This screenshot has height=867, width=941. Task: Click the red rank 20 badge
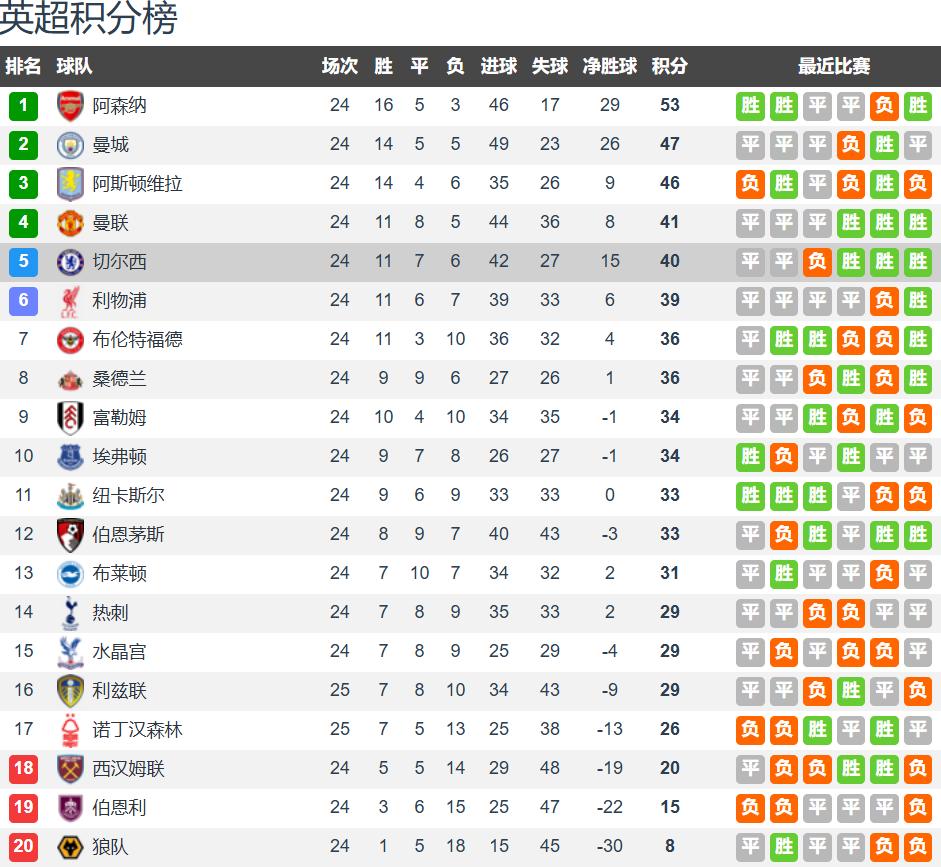pos(24,847)
